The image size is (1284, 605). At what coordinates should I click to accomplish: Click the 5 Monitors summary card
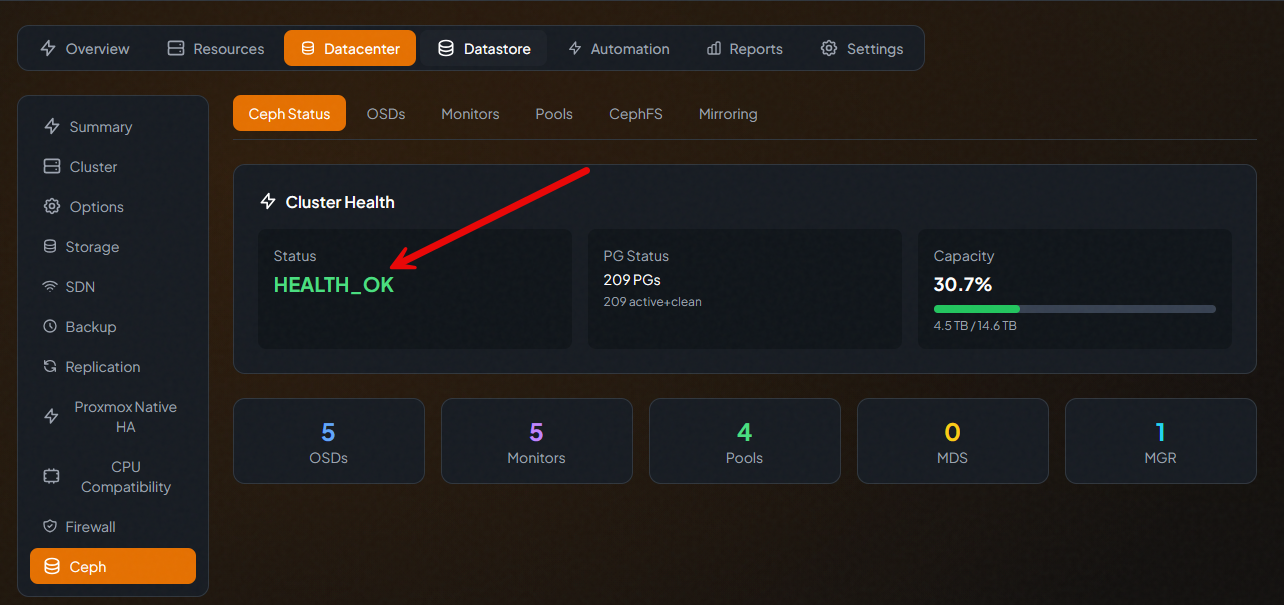(537, 441)
